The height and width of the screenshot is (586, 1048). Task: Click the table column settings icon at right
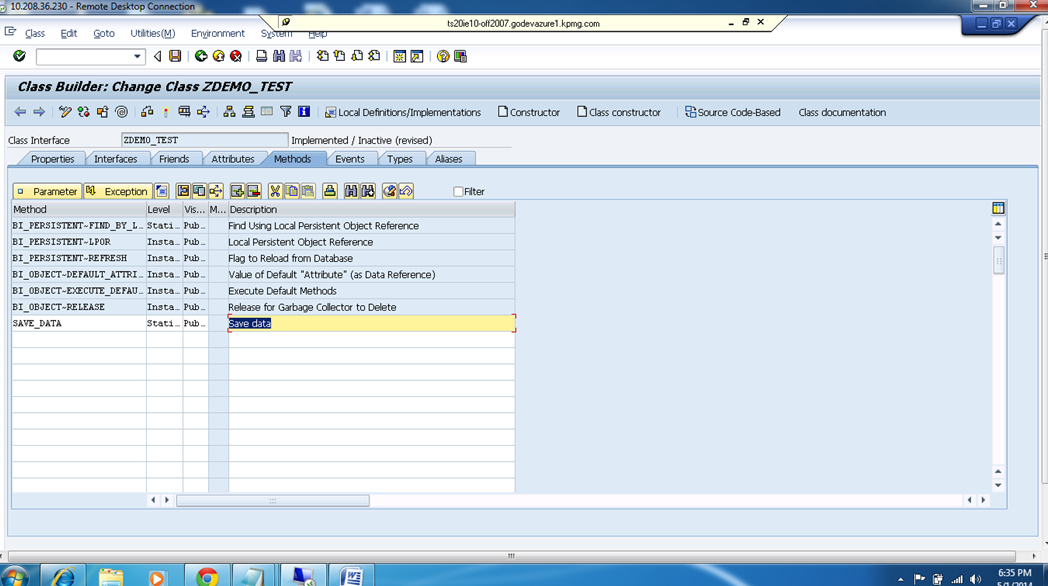[x=999, y=208]
